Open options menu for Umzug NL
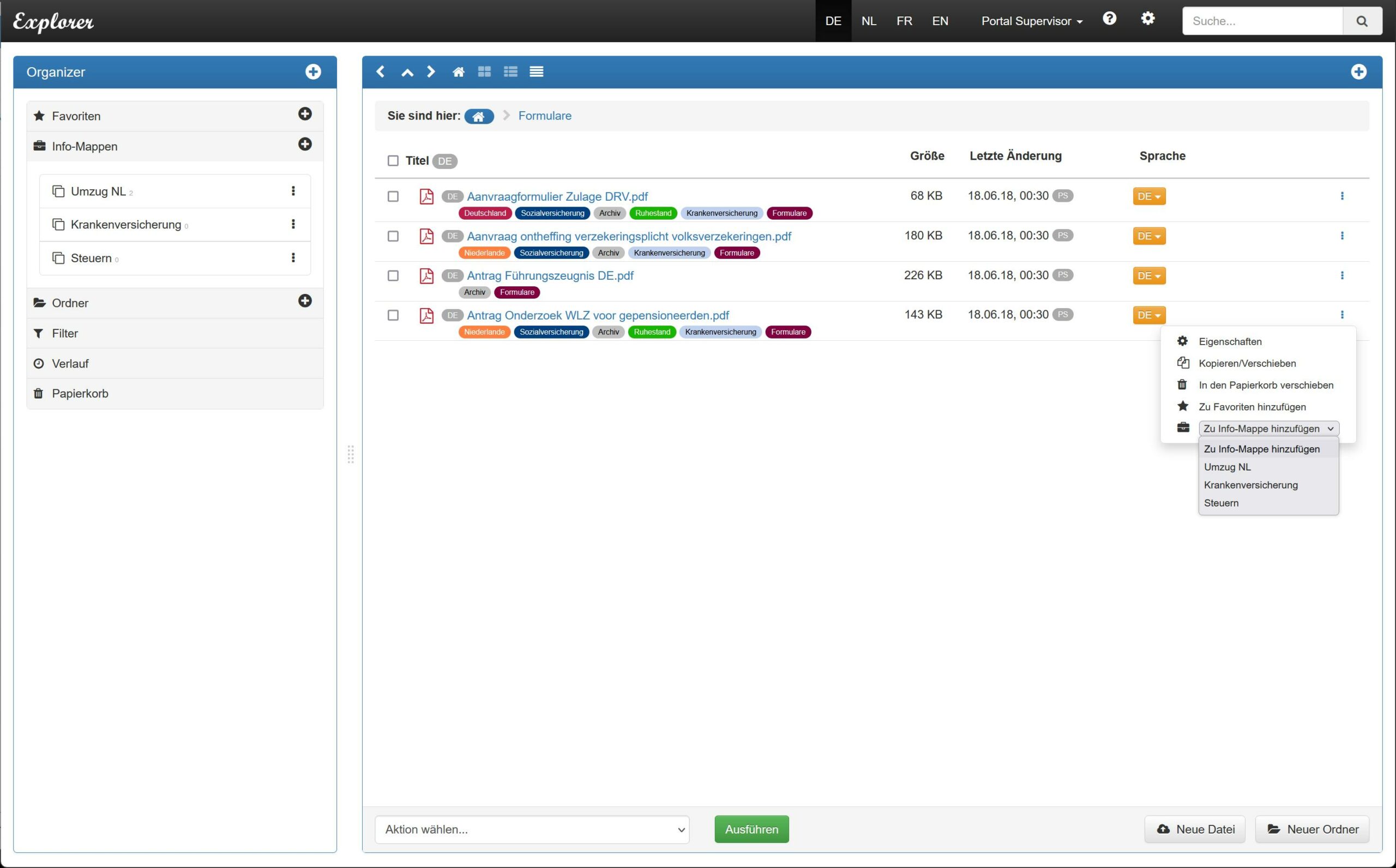The width and height of the screenshot is (1396, 868). click(x=293, y=191)
